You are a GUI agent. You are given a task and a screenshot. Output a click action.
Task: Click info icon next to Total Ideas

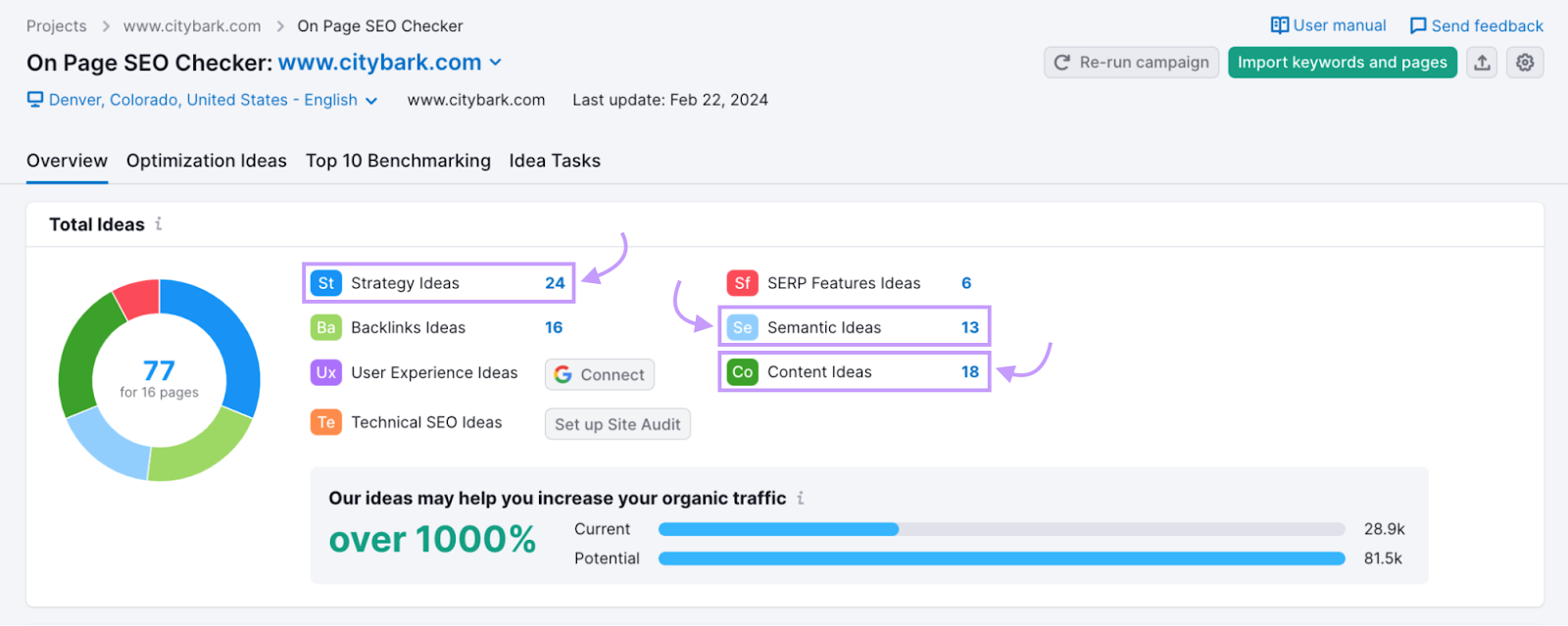pos(159,224)
